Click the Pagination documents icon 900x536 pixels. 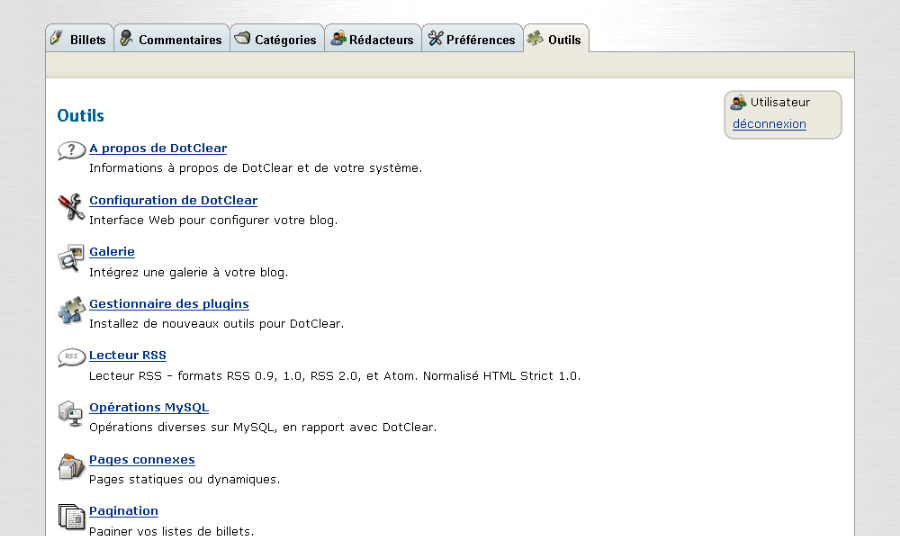coord(71,517)
